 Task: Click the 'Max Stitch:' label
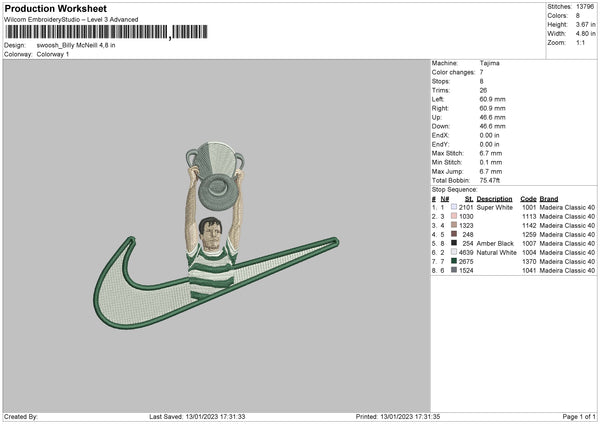coord(447,153)
